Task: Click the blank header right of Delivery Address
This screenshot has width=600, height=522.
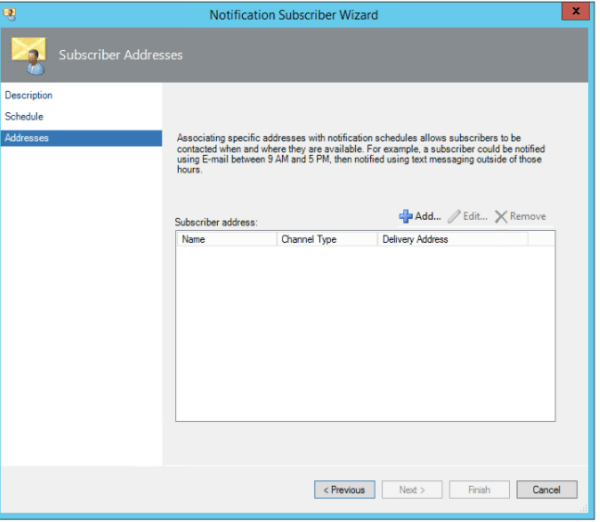Action: click(541, 240)
